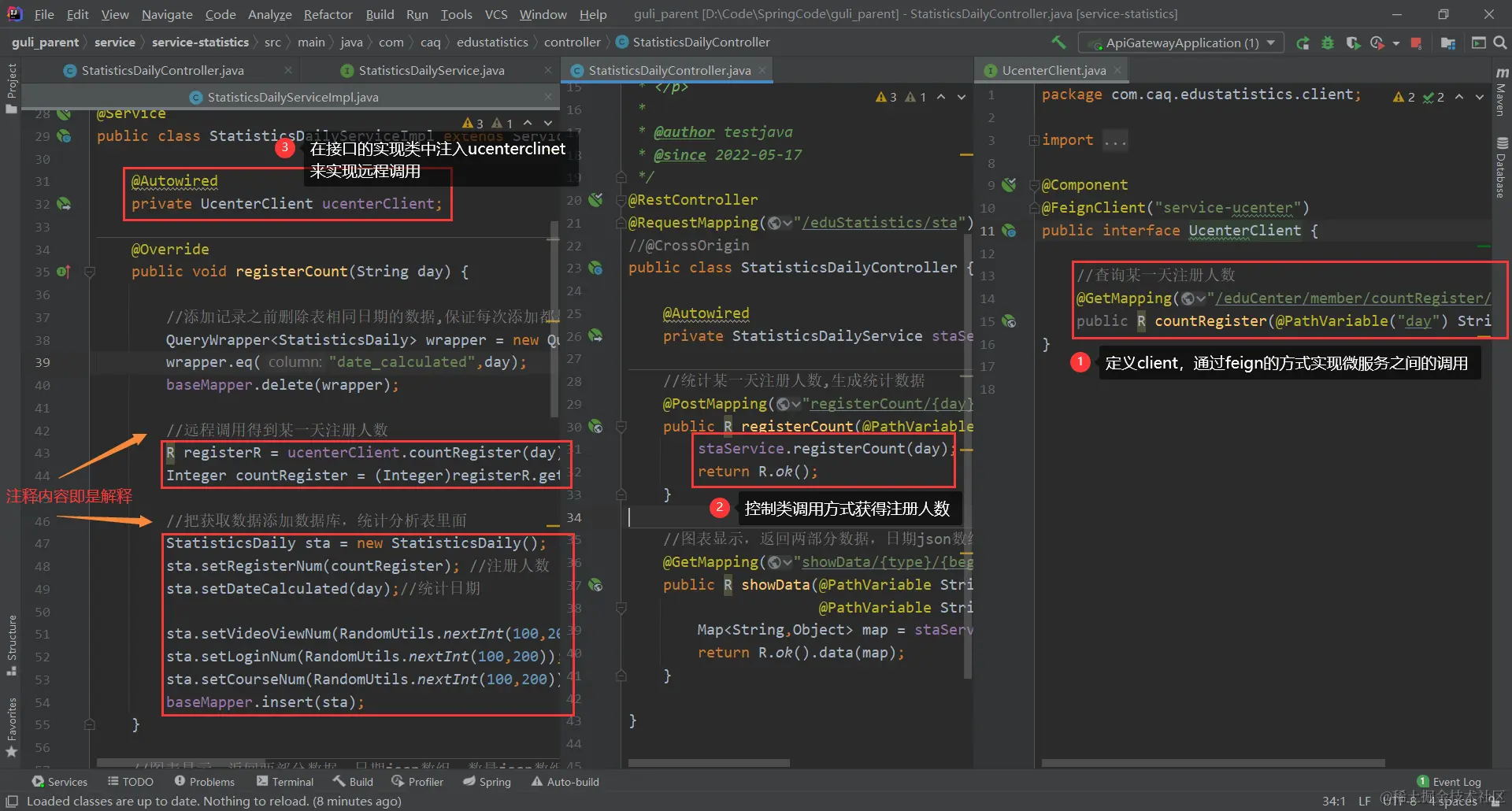
Task: Follow the "/eduStatistics/sta" URL mapping link
Action: click(x=880, y=223)
